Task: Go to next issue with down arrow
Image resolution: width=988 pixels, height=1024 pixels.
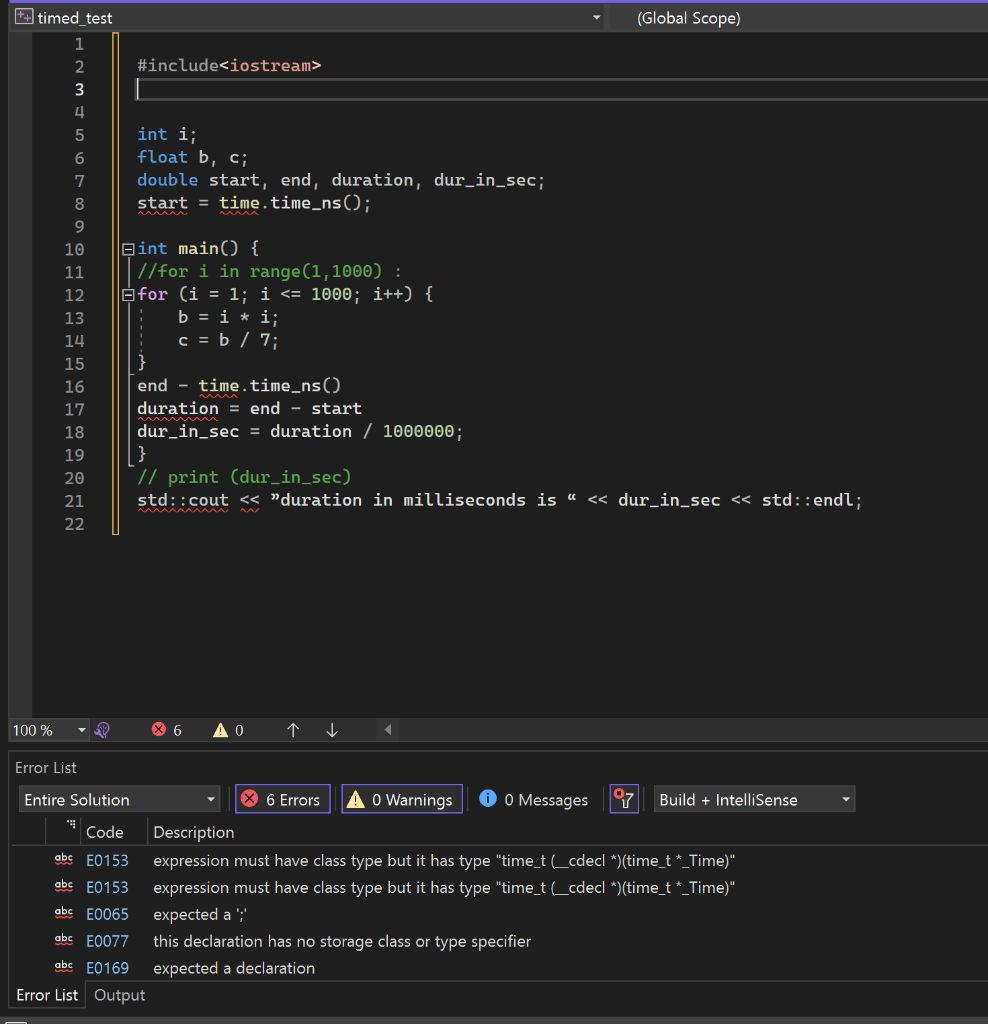Action: (x=332, y=730)
